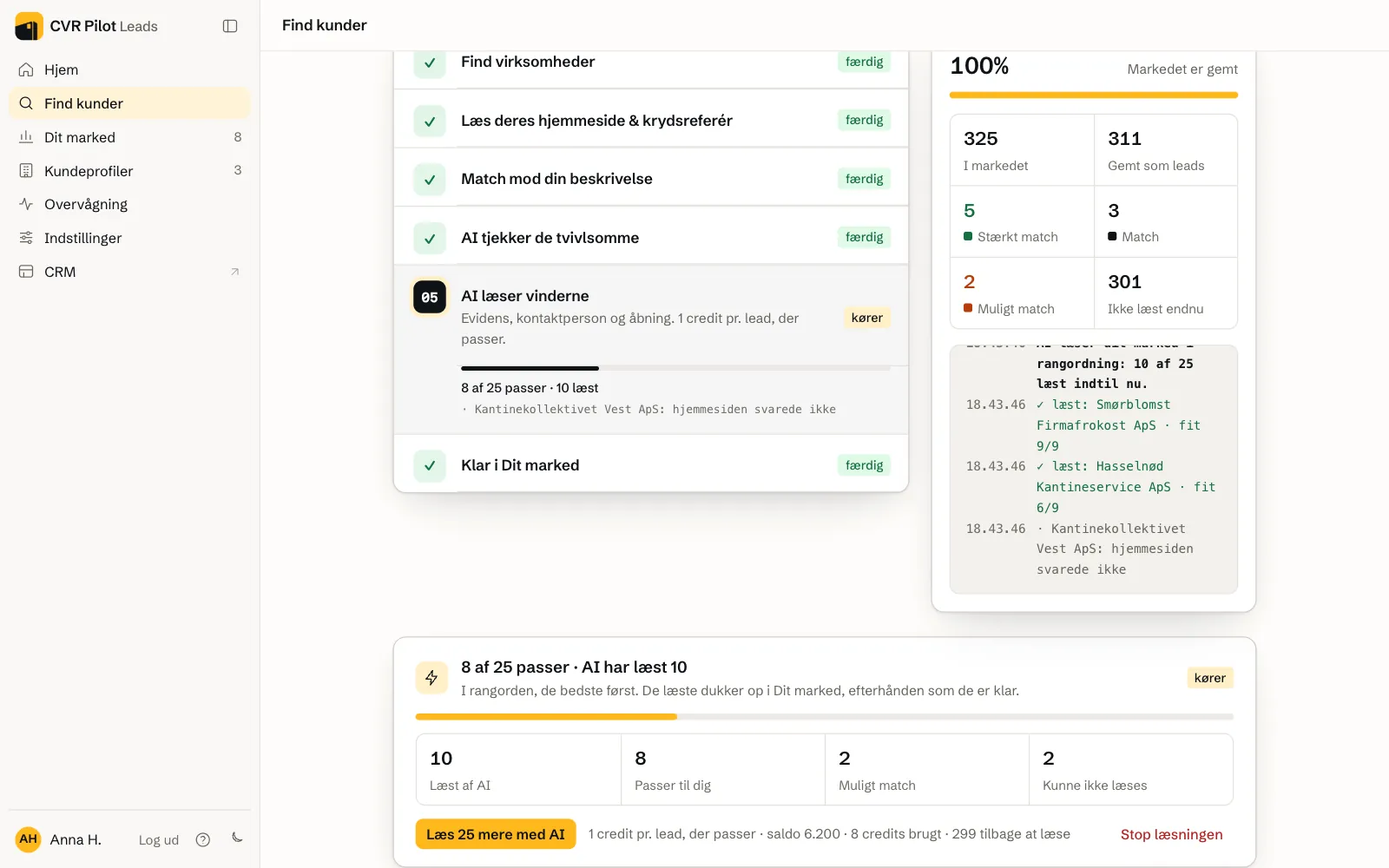Expand the Match mod din beskrivelse step

[651, 179]
